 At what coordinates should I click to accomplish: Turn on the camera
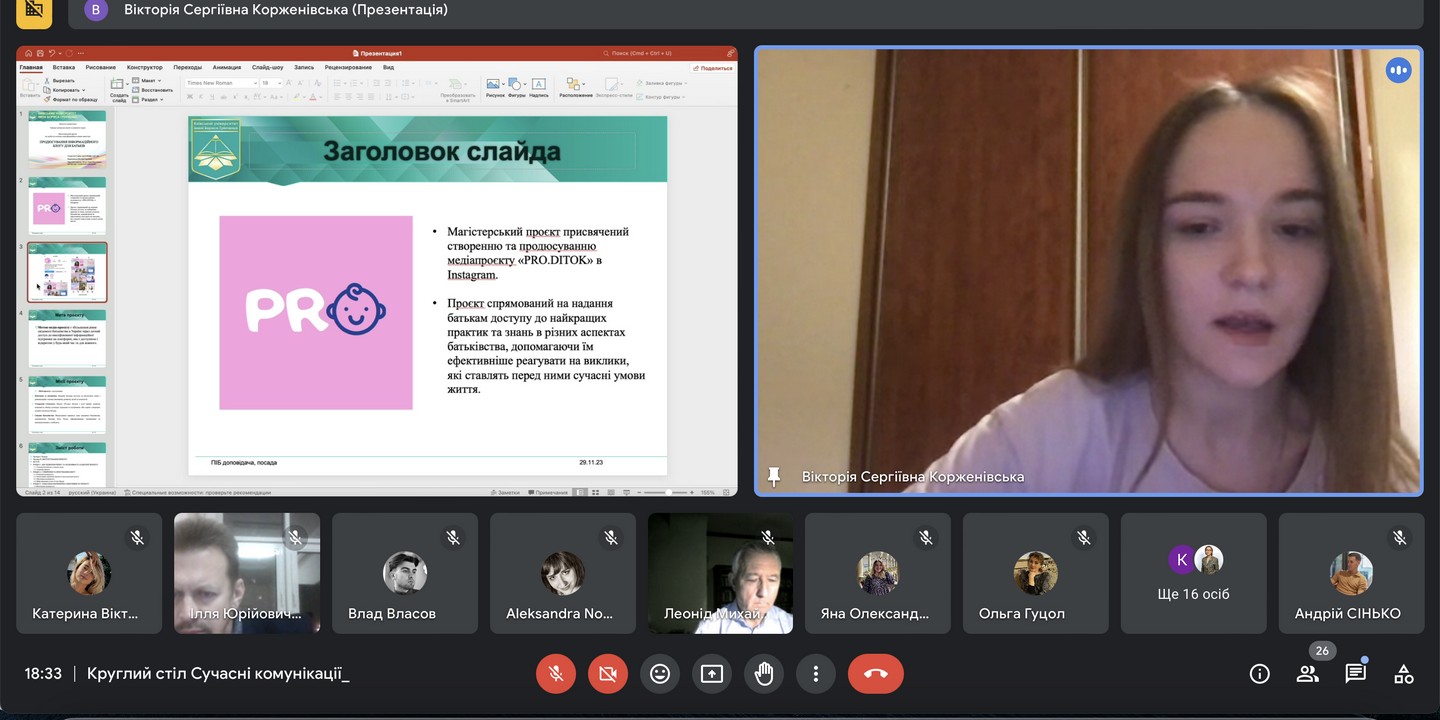(x=608, y=674)
